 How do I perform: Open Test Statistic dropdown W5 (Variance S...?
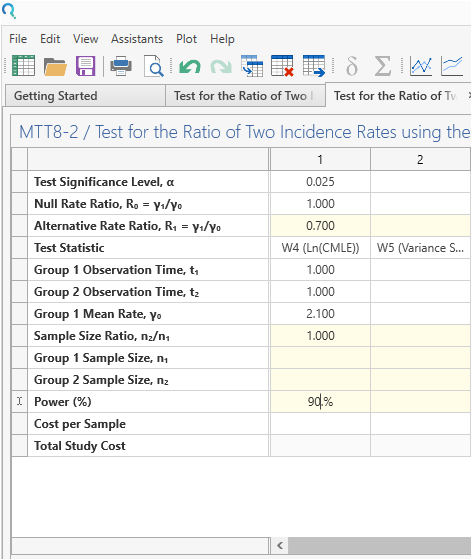[x=420, y=248]
